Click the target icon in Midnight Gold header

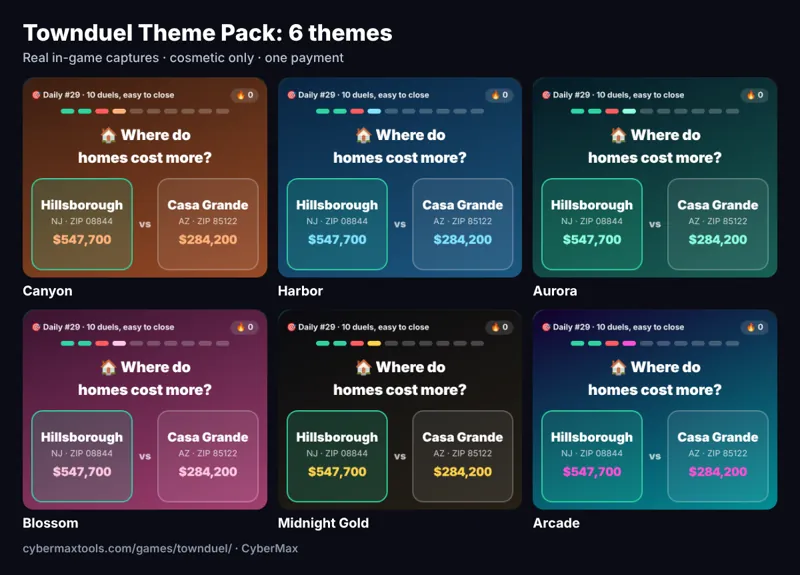(291, 327)
